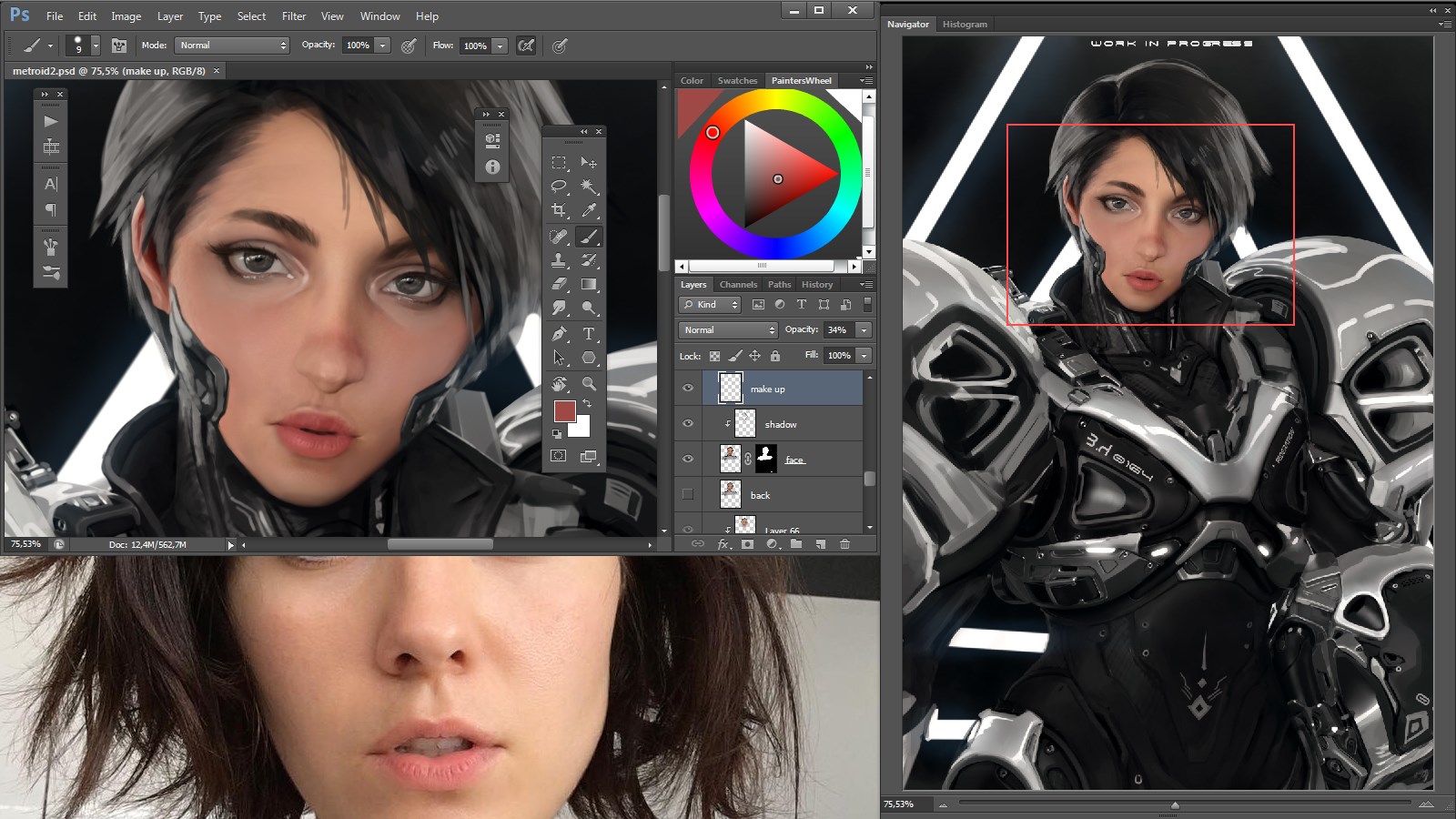Select the Dodge tool
This screenshot has height=819, width=1456.
coord(589,308)
